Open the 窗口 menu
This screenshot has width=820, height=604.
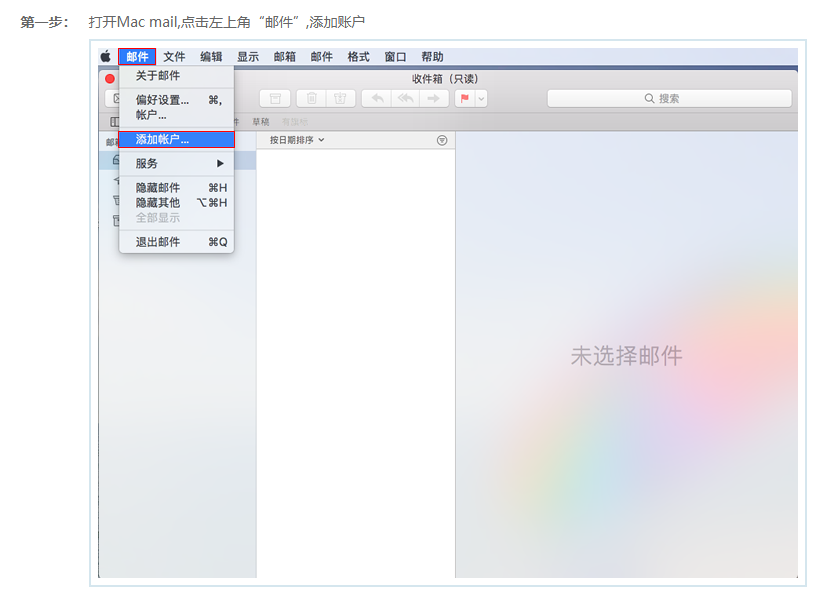[x=395, y=56]
